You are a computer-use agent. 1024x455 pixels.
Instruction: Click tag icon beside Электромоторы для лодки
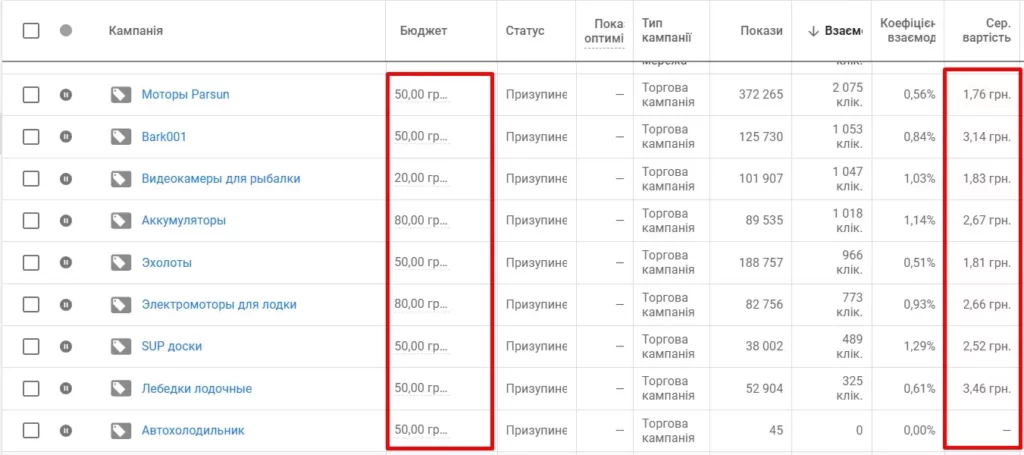pyautogui.click(x=120, y=305)
